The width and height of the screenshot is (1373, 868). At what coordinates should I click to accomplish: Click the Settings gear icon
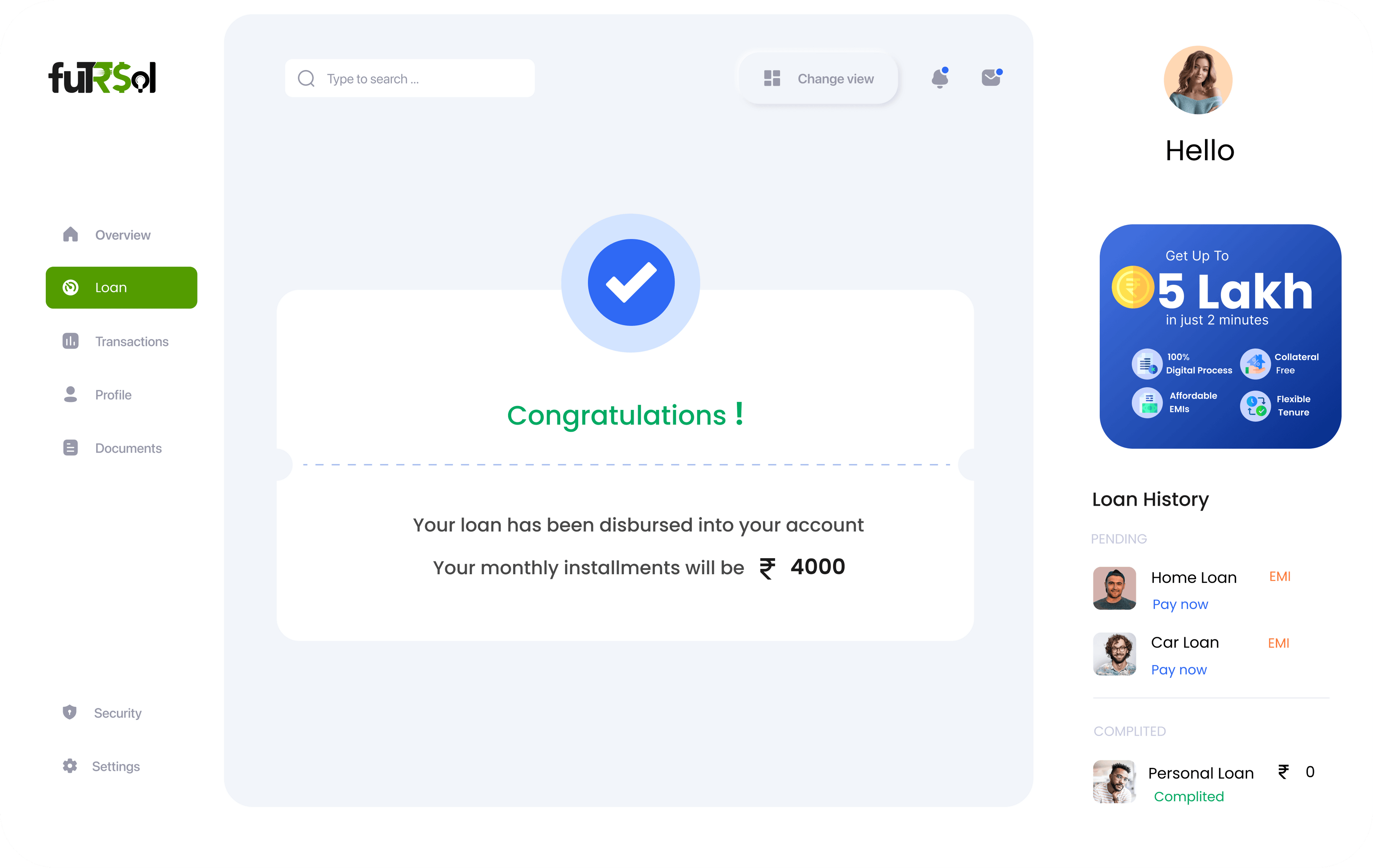click(x=70, y=765)
